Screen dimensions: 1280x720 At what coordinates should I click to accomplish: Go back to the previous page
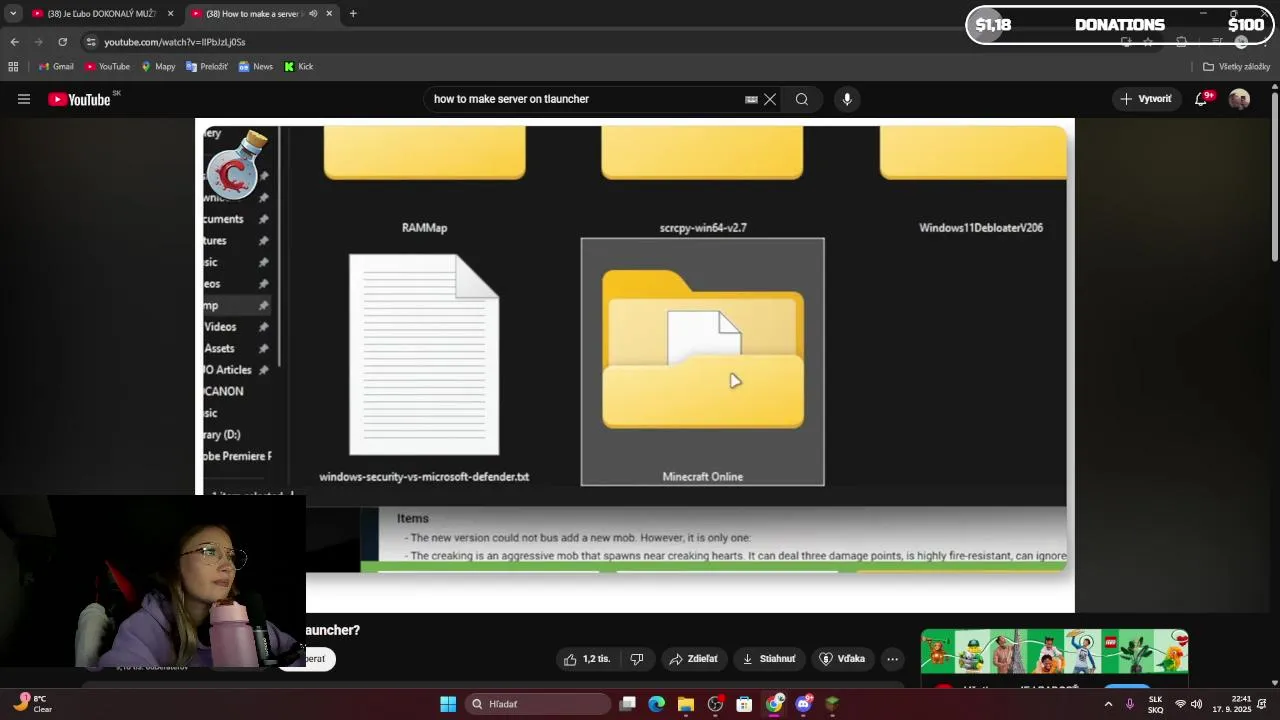(x=14, y=42)
